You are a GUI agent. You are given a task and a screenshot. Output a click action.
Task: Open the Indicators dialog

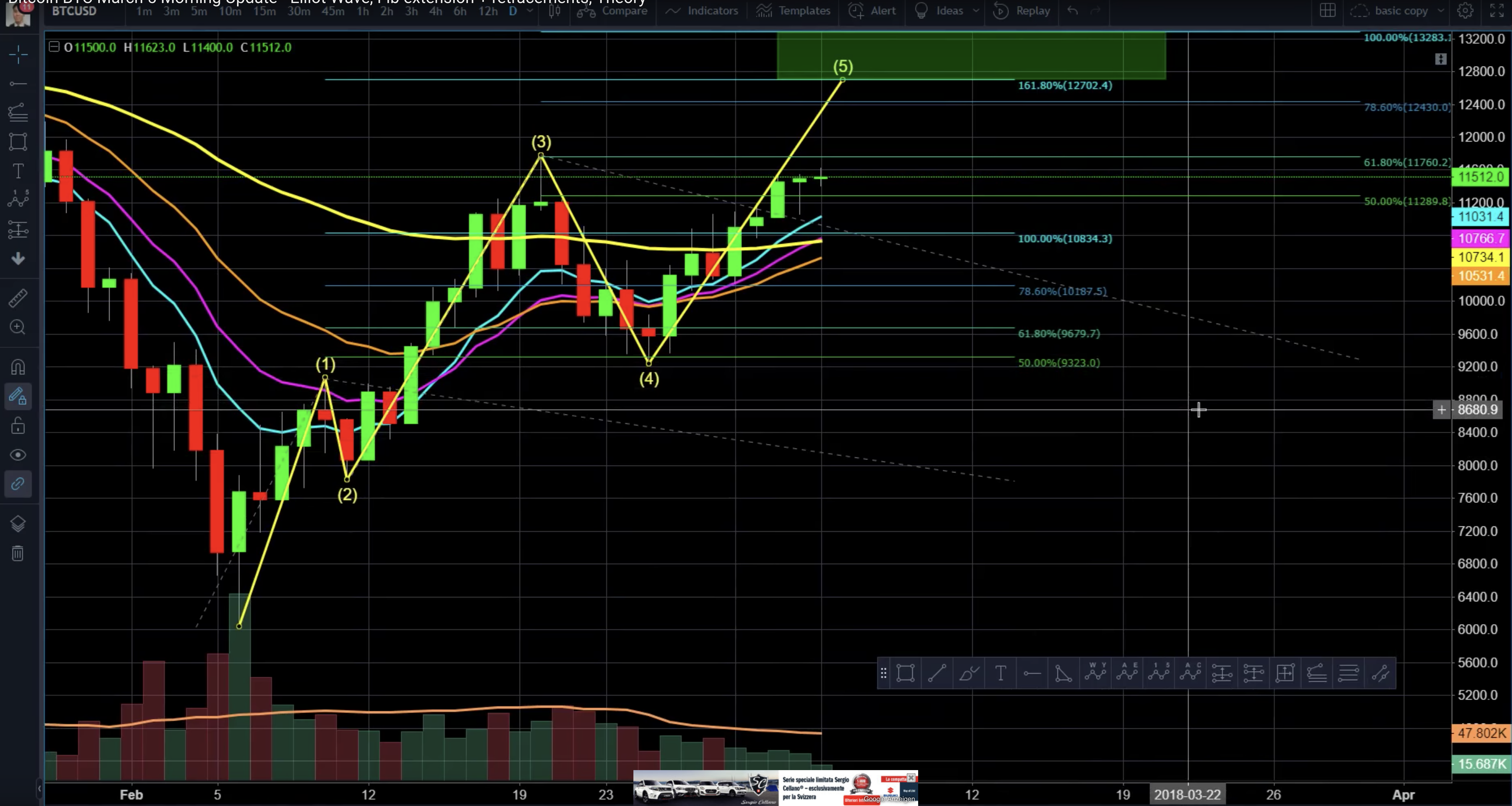coord(702,11)
